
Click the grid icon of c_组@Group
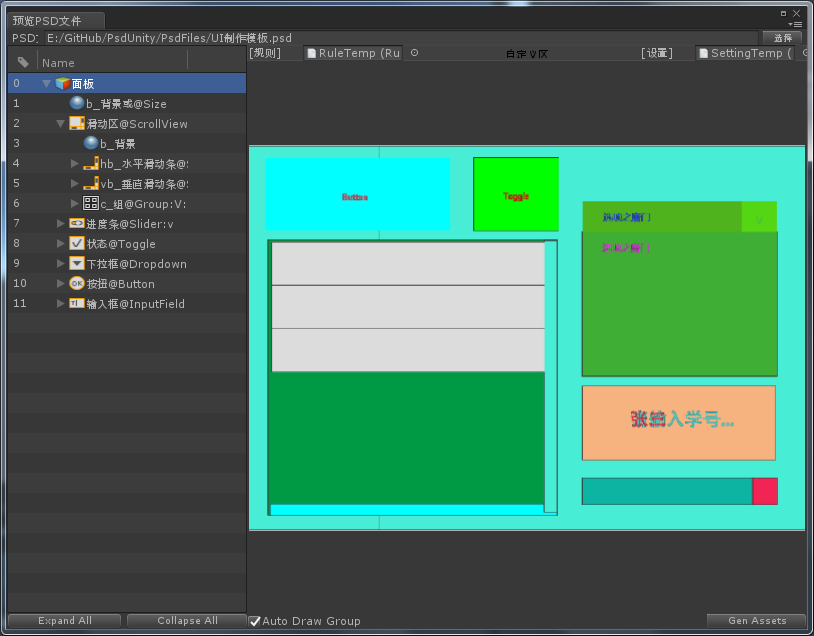click(x=91, y=204)
